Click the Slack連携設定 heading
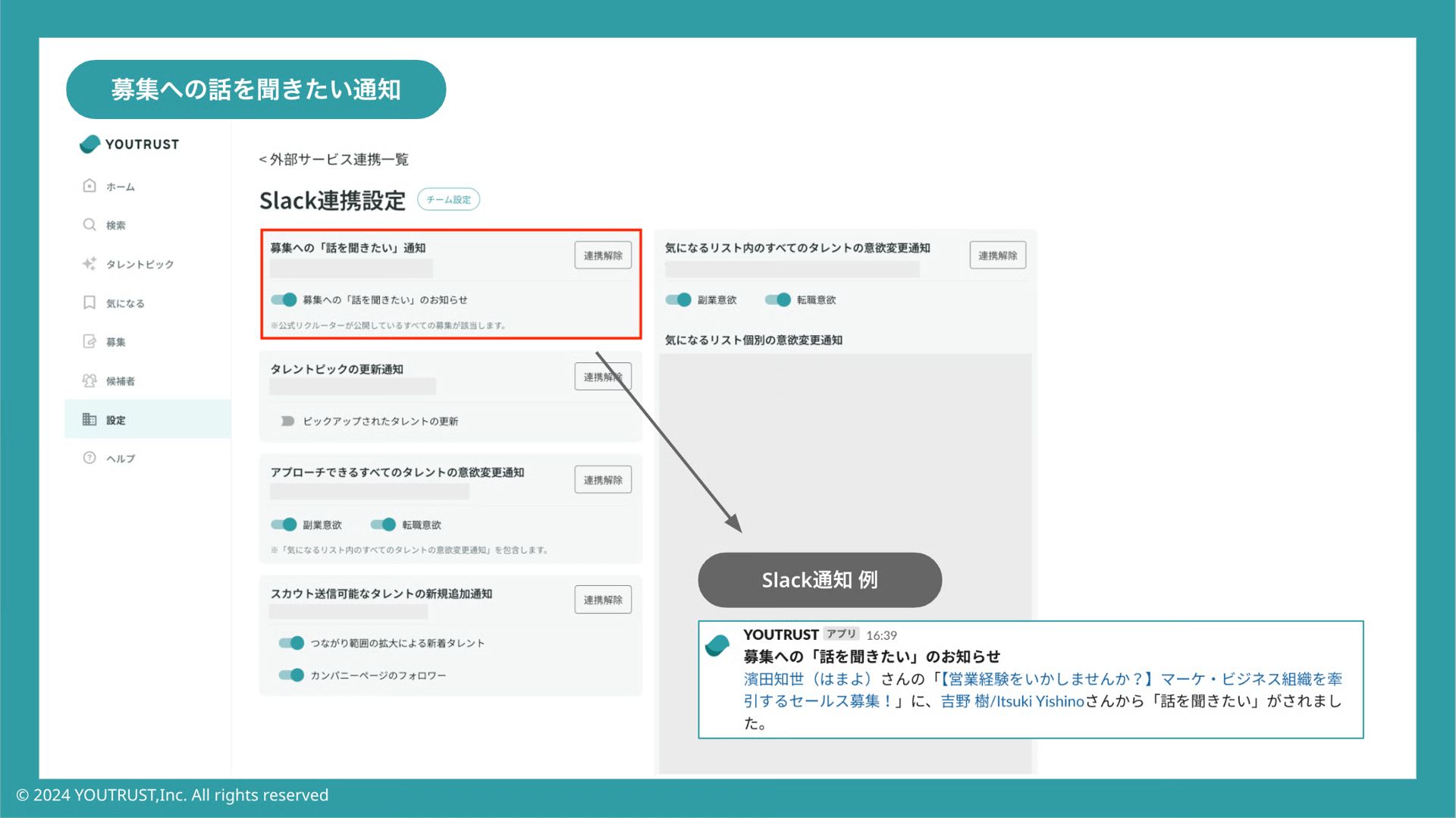This screenshot has width=1456, height=818. coord(332,201)
